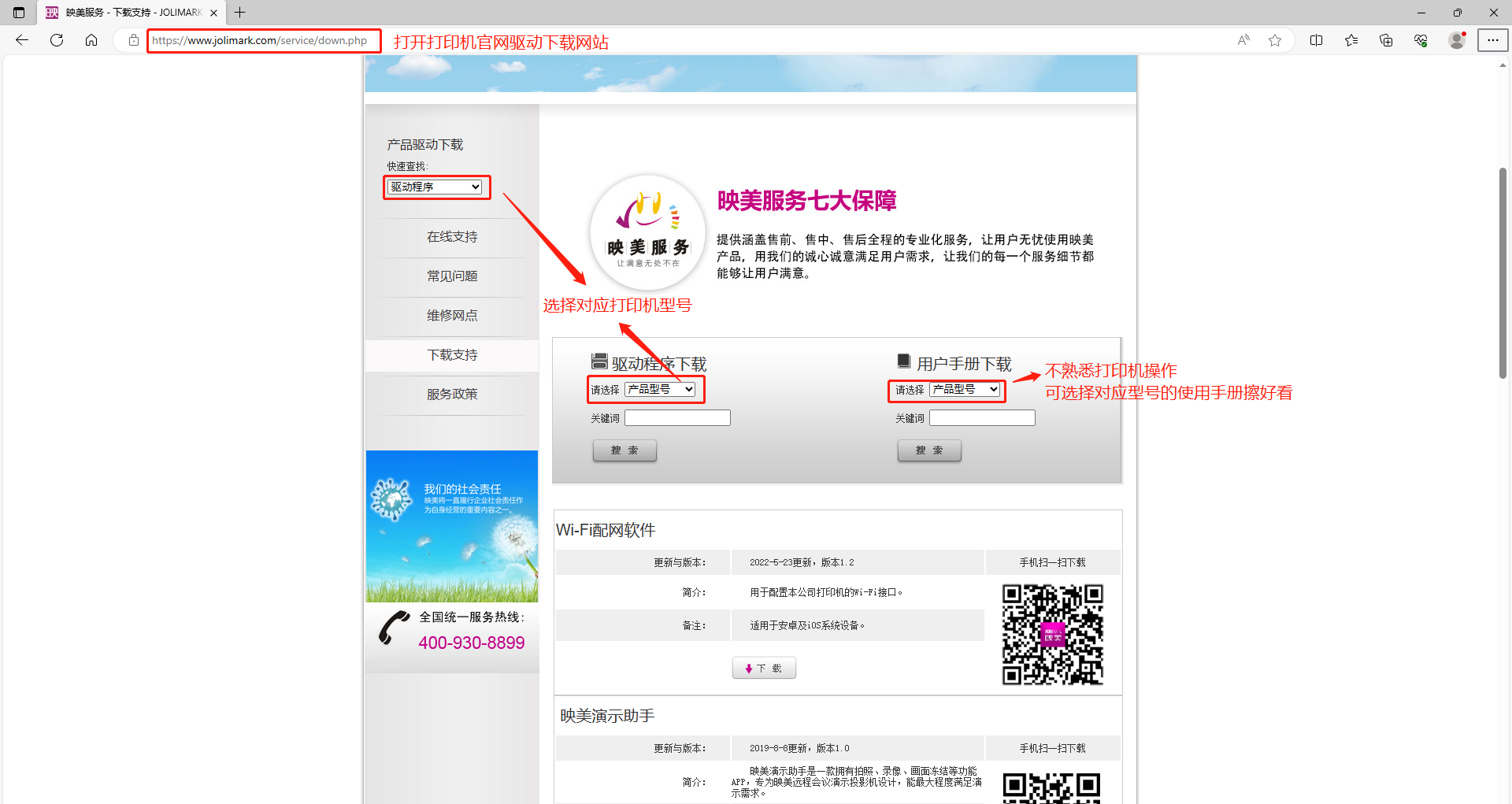1512x804 pixels.
Task: Click the browser back arrow
Action: tap(22, 40)
